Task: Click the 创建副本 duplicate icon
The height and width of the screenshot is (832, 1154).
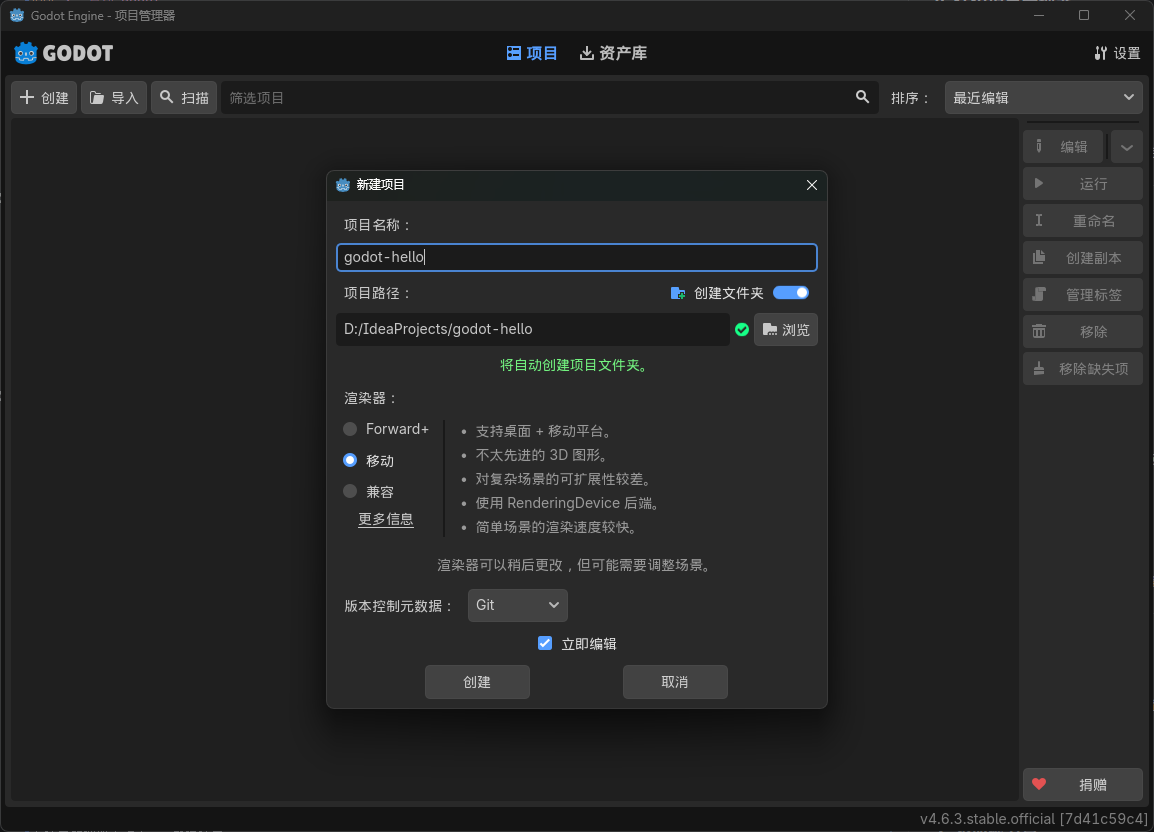Action: coord(1039,257)
